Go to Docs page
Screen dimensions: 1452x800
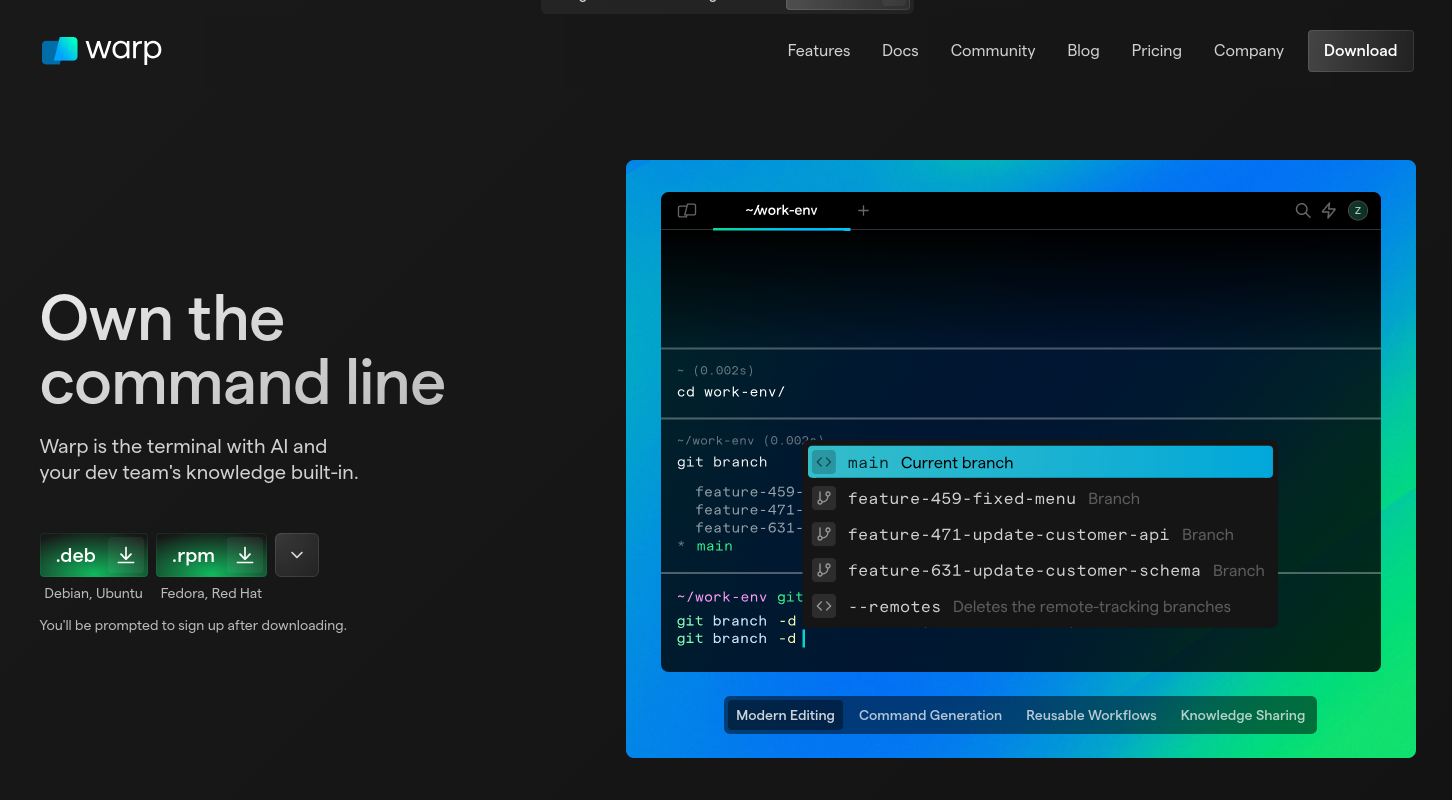click(900, 51)
